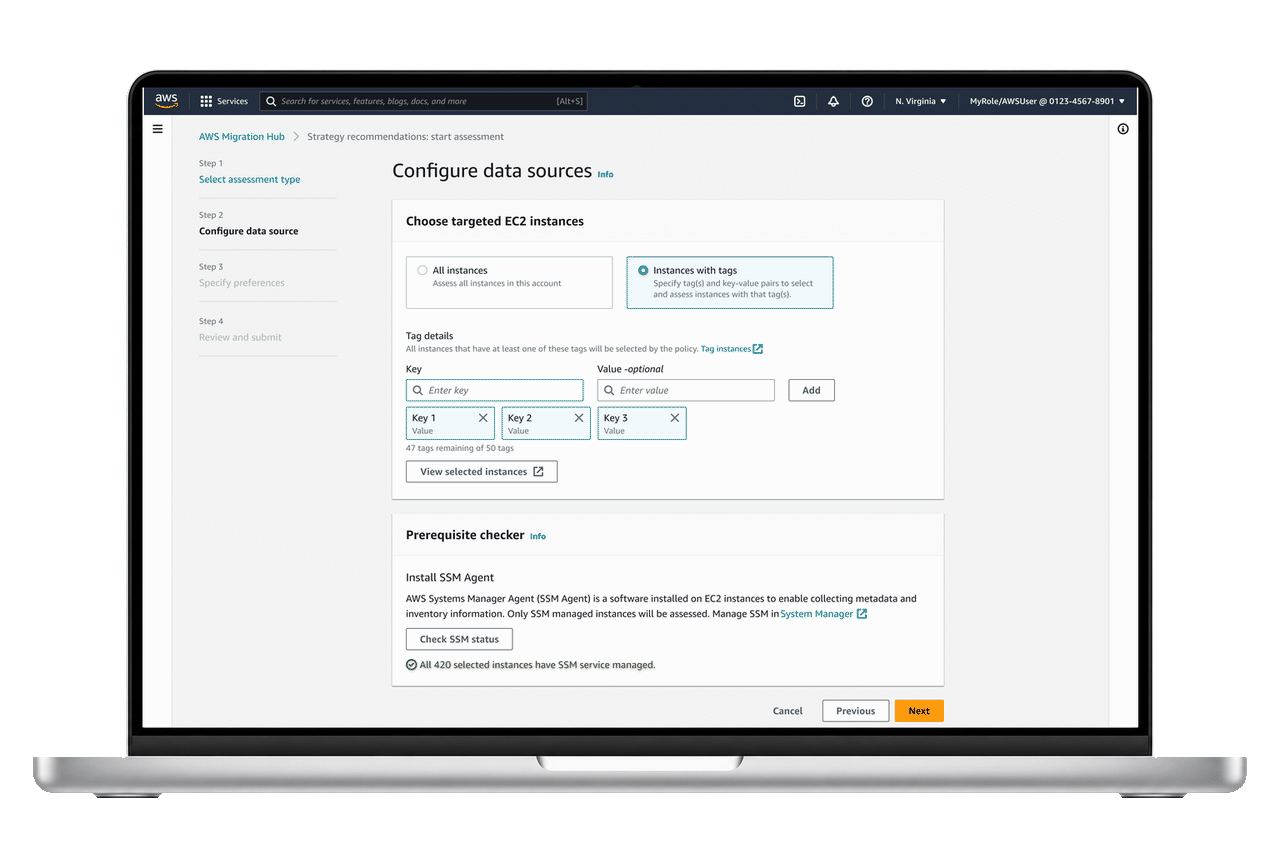Open the Services grid menu
Viewport: 1280px width, 853px height.
tap(224, 101)
